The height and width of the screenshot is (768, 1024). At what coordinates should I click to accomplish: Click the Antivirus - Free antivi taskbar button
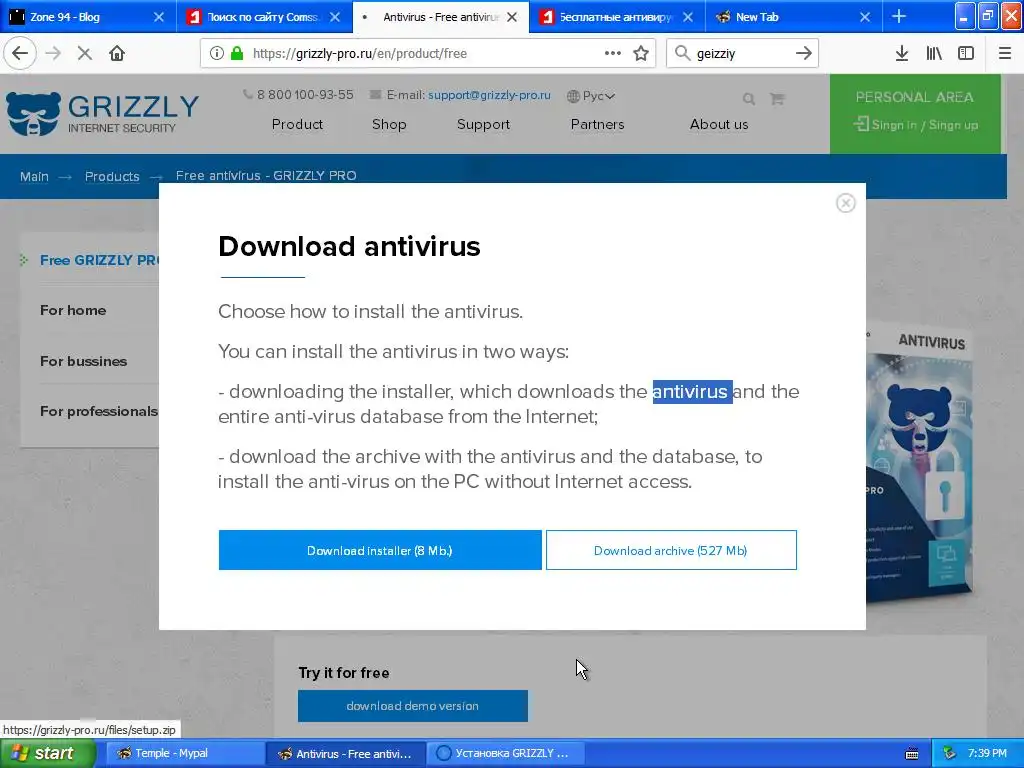(345, 754)
